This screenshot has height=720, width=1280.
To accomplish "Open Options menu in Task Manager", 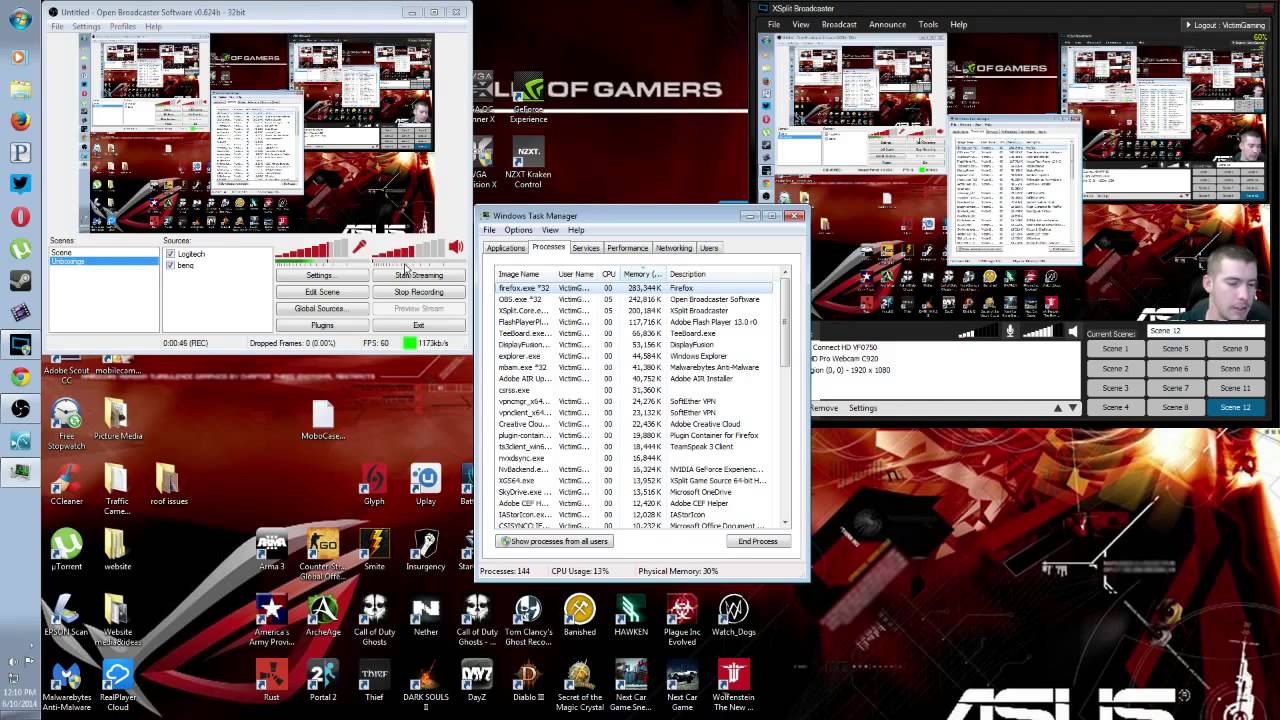I will [x=518, y=230].
